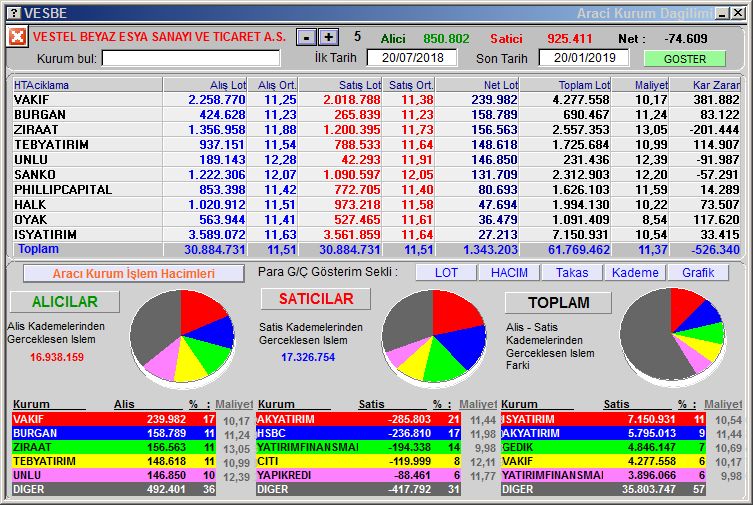Select the BURGAN row in main table
The height and width of the screenshot is (505, 753).
(x=376, y=115)
